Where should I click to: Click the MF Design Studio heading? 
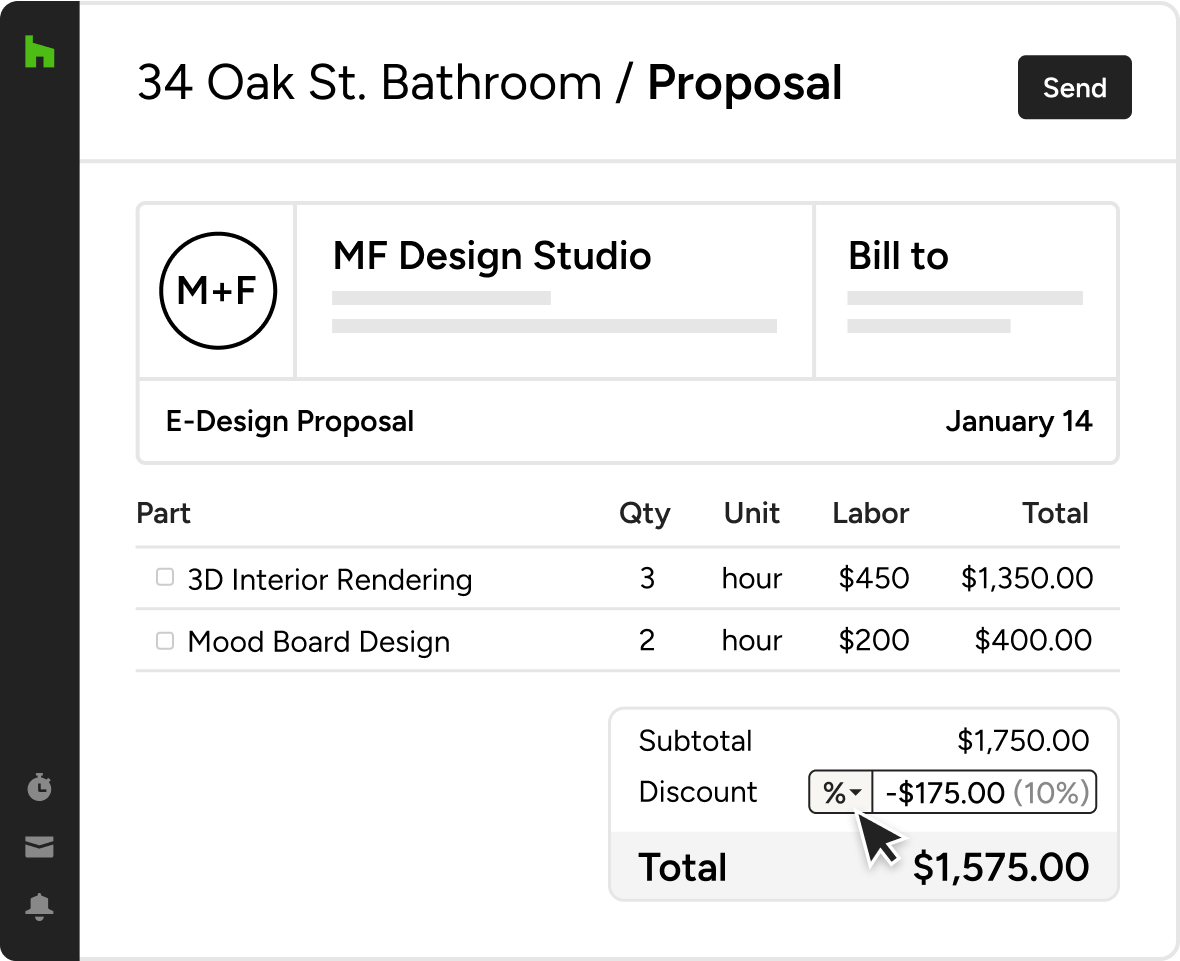[x=492, y=257]
